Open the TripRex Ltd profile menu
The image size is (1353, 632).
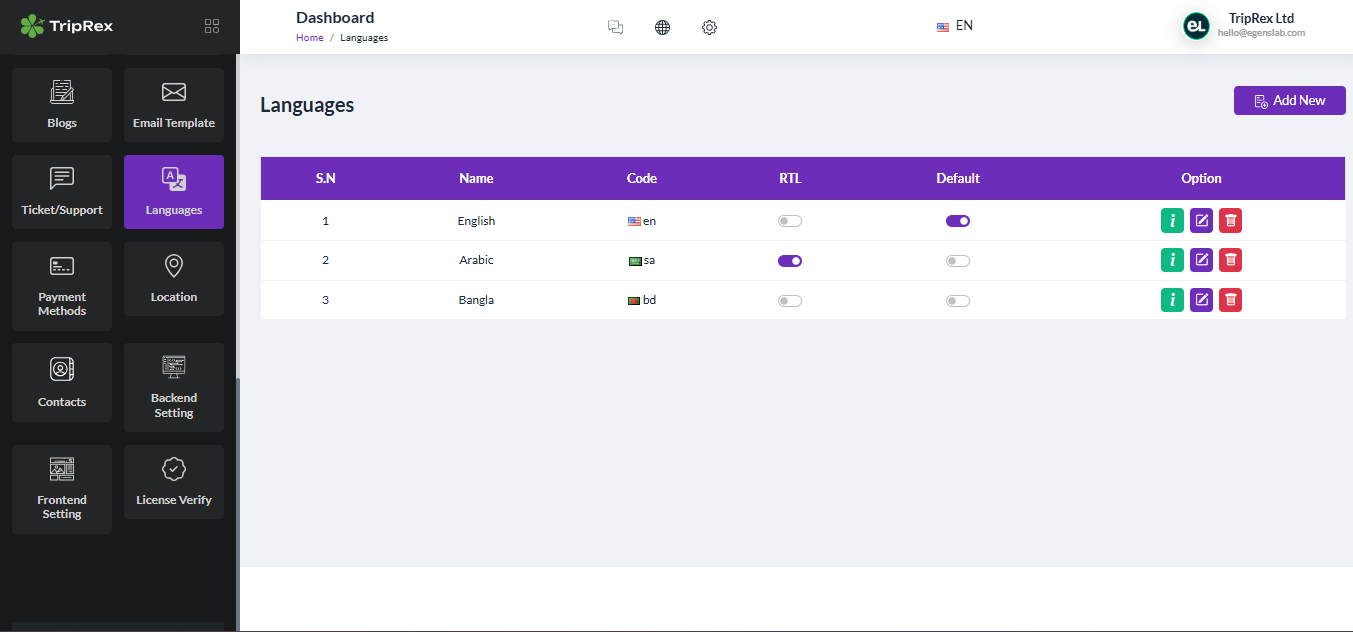pos(1243,25)
